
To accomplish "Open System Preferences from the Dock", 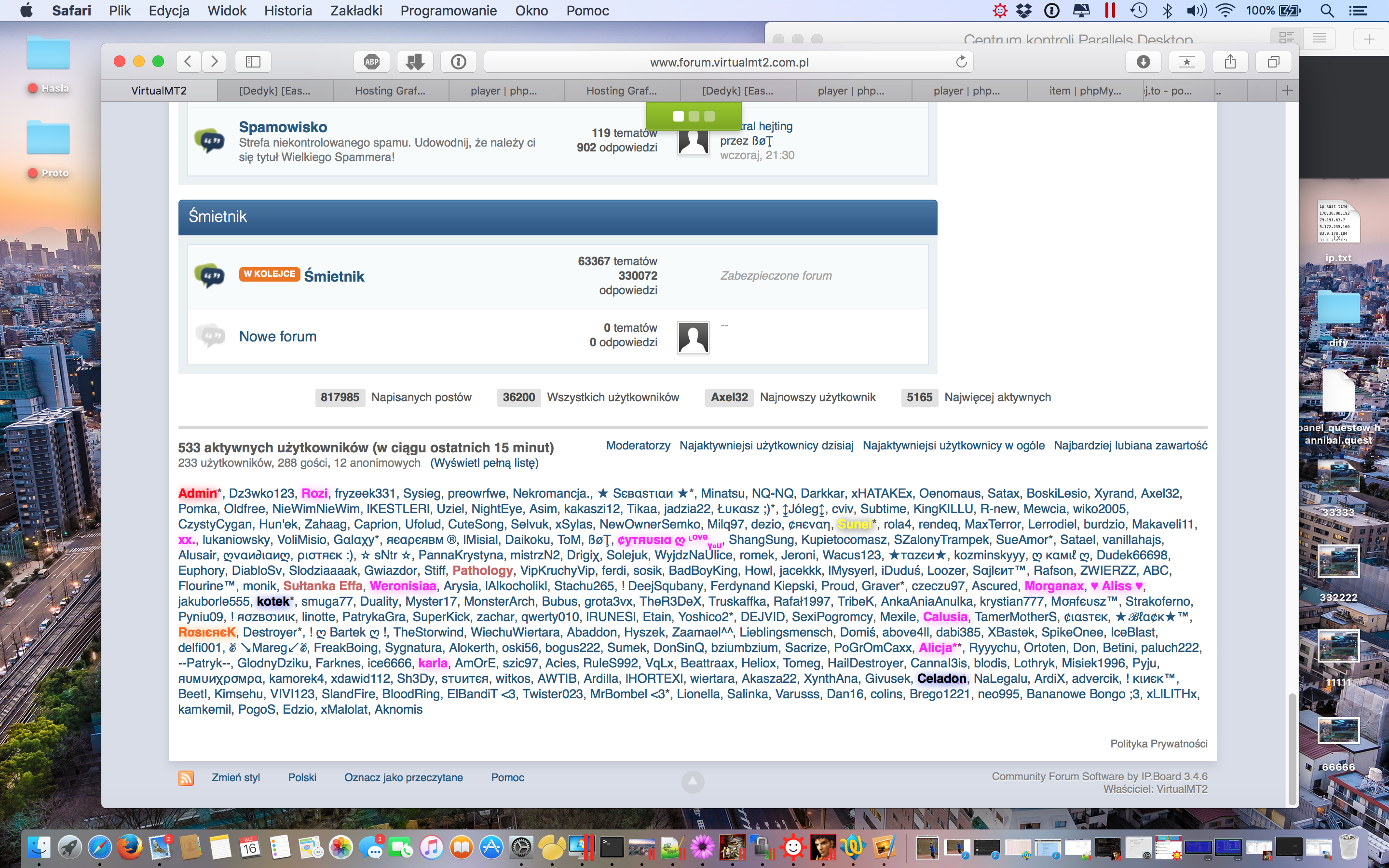I will tap(522, 847).
